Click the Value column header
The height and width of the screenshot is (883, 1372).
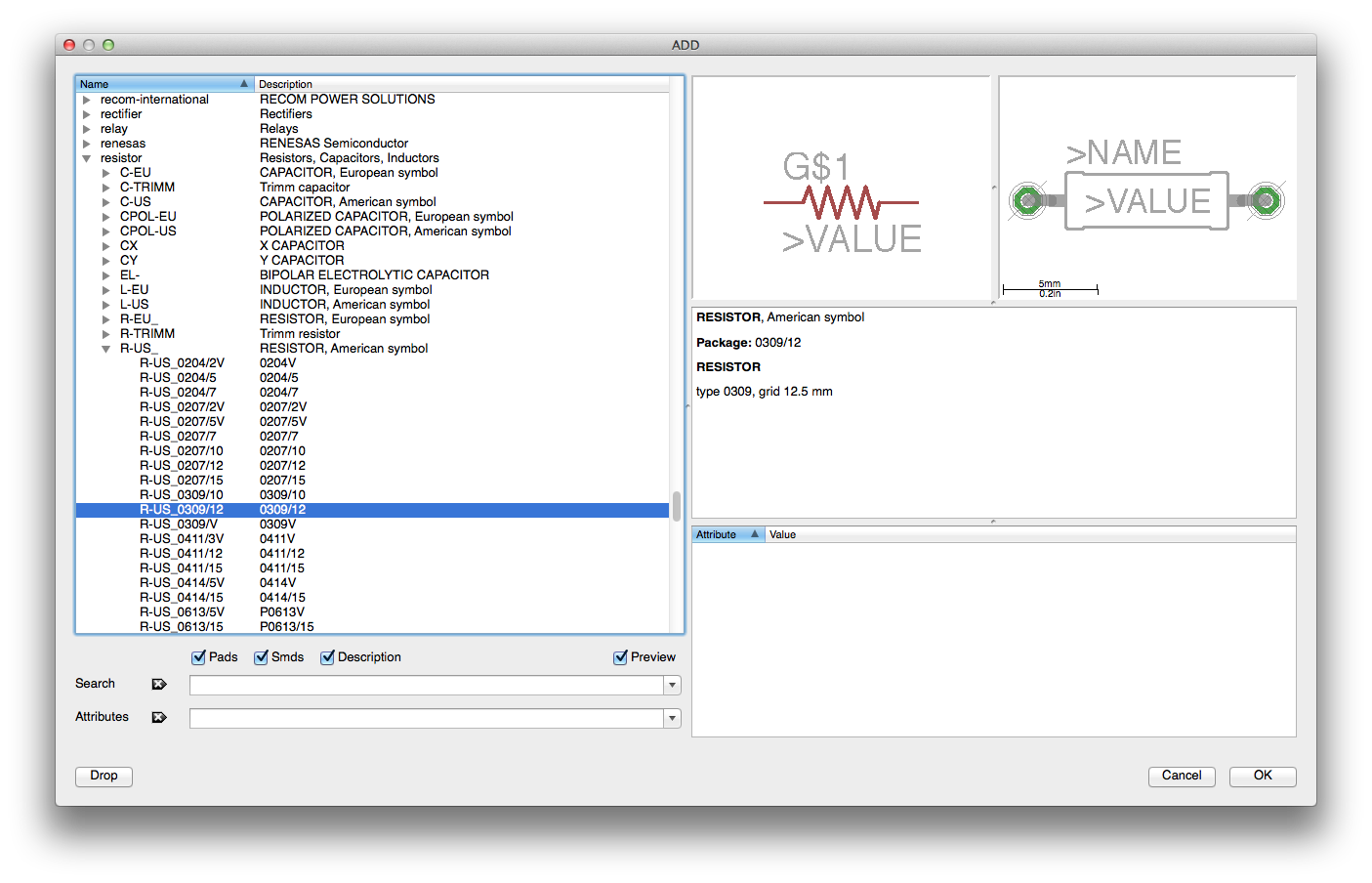pos(1030,534)
